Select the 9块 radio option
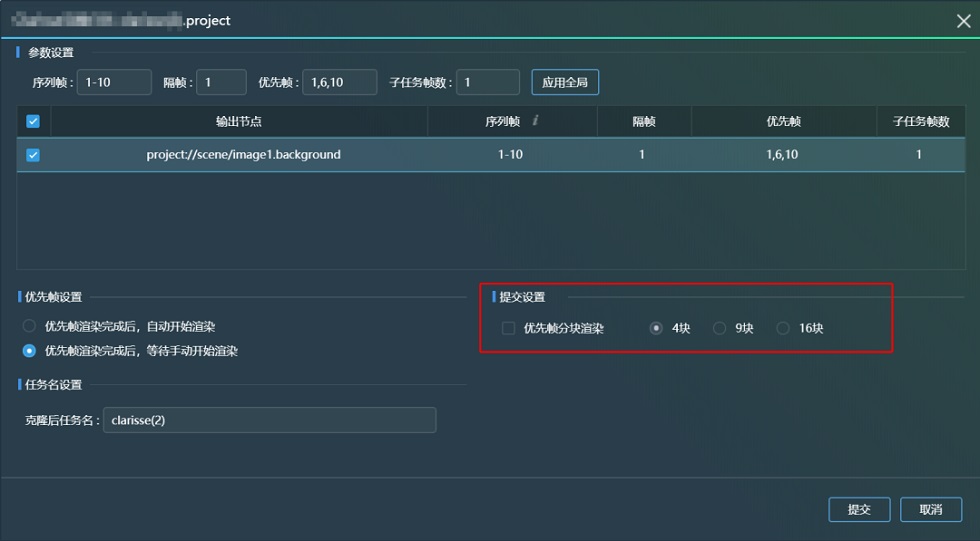 click(x=719, y=328)
